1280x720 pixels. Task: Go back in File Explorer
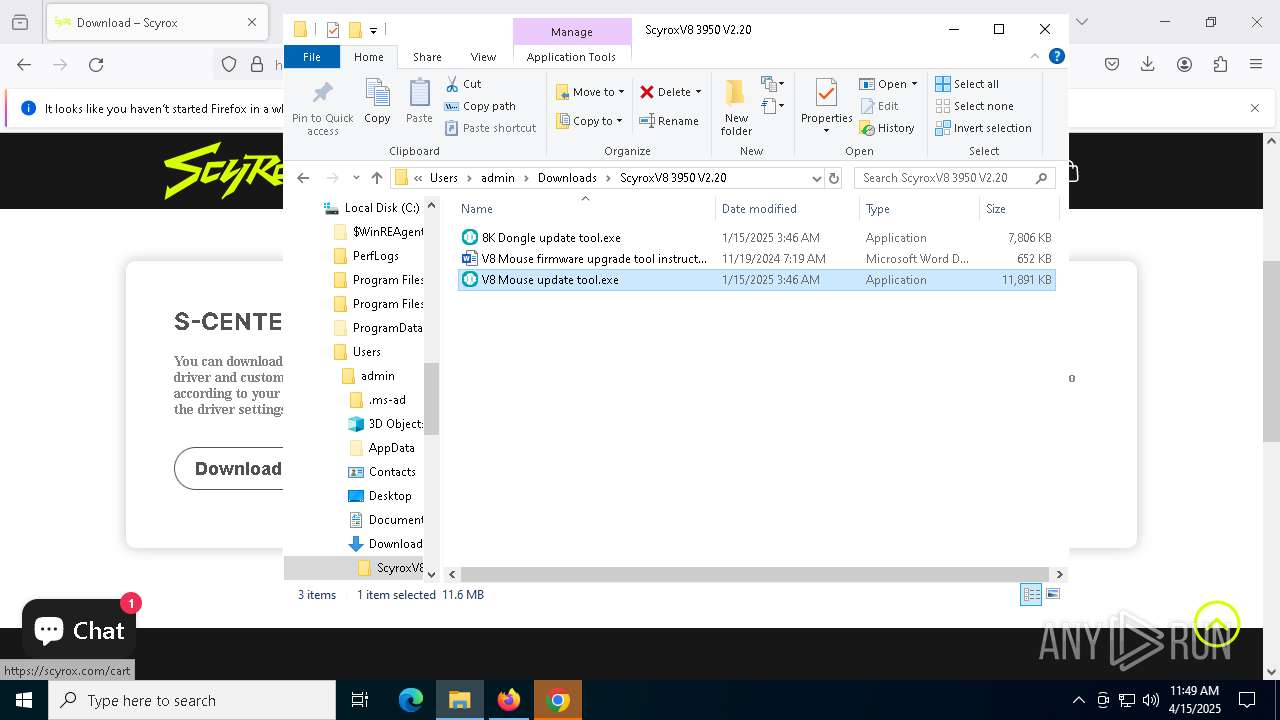[x=303, y=178]
